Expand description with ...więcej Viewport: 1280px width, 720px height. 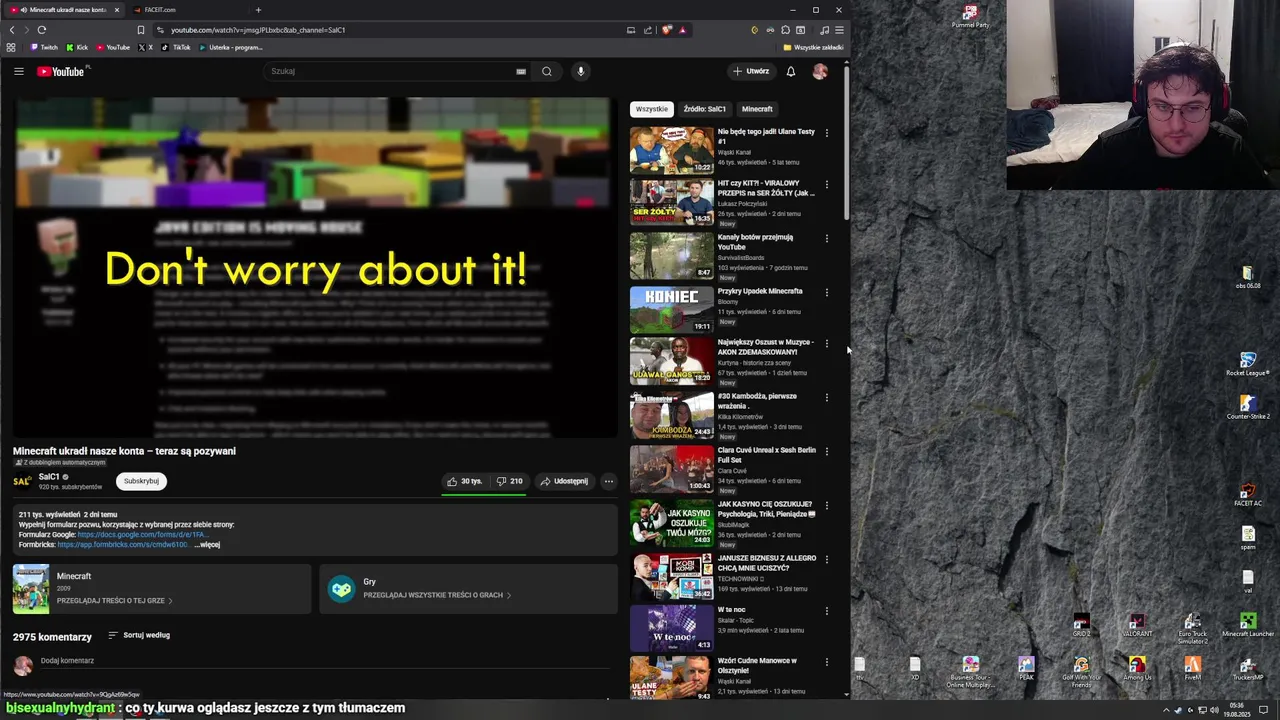pos(207,545)
